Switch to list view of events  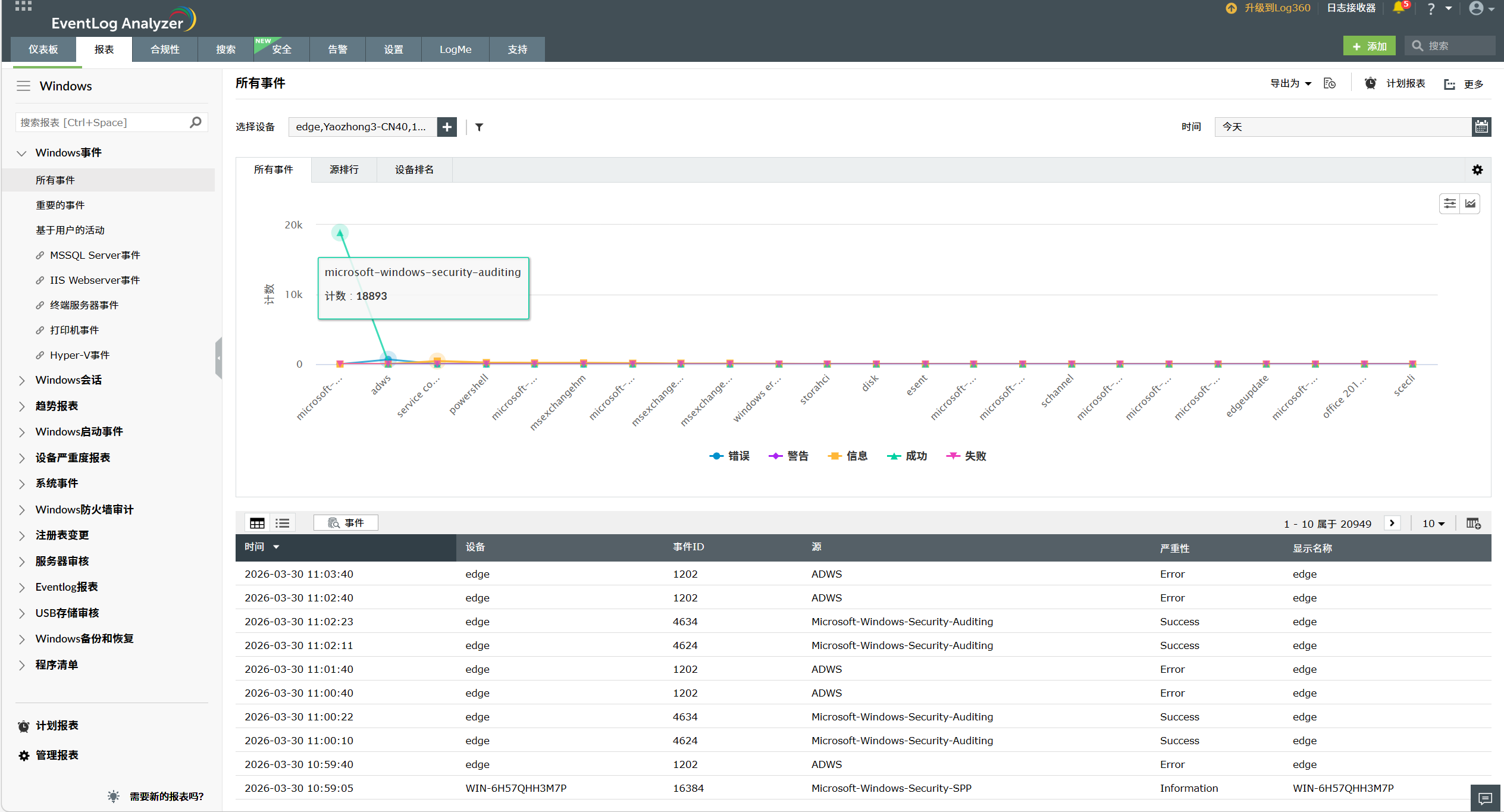[283, 523]
